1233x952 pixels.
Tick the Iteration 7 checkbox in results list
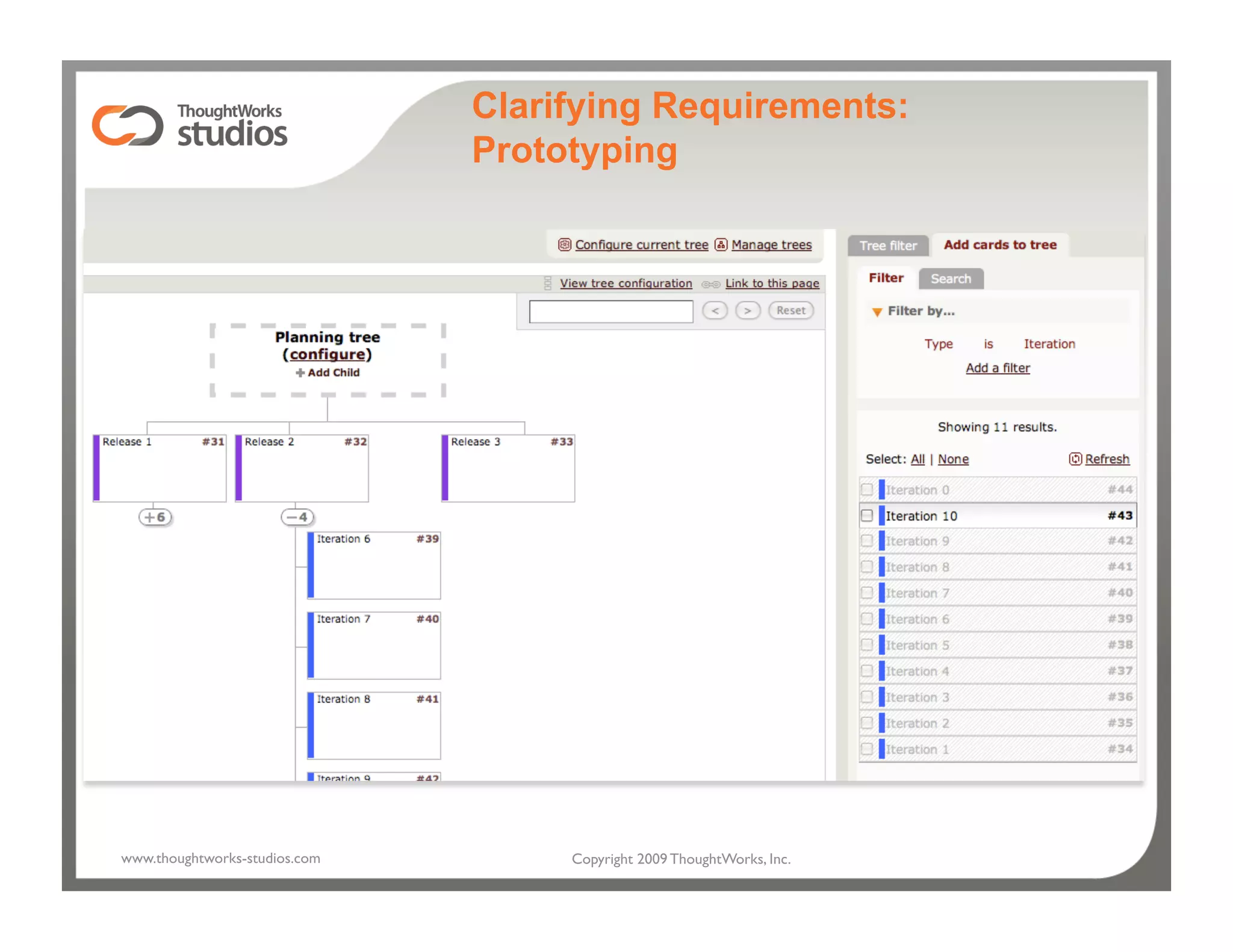point(867,593)
